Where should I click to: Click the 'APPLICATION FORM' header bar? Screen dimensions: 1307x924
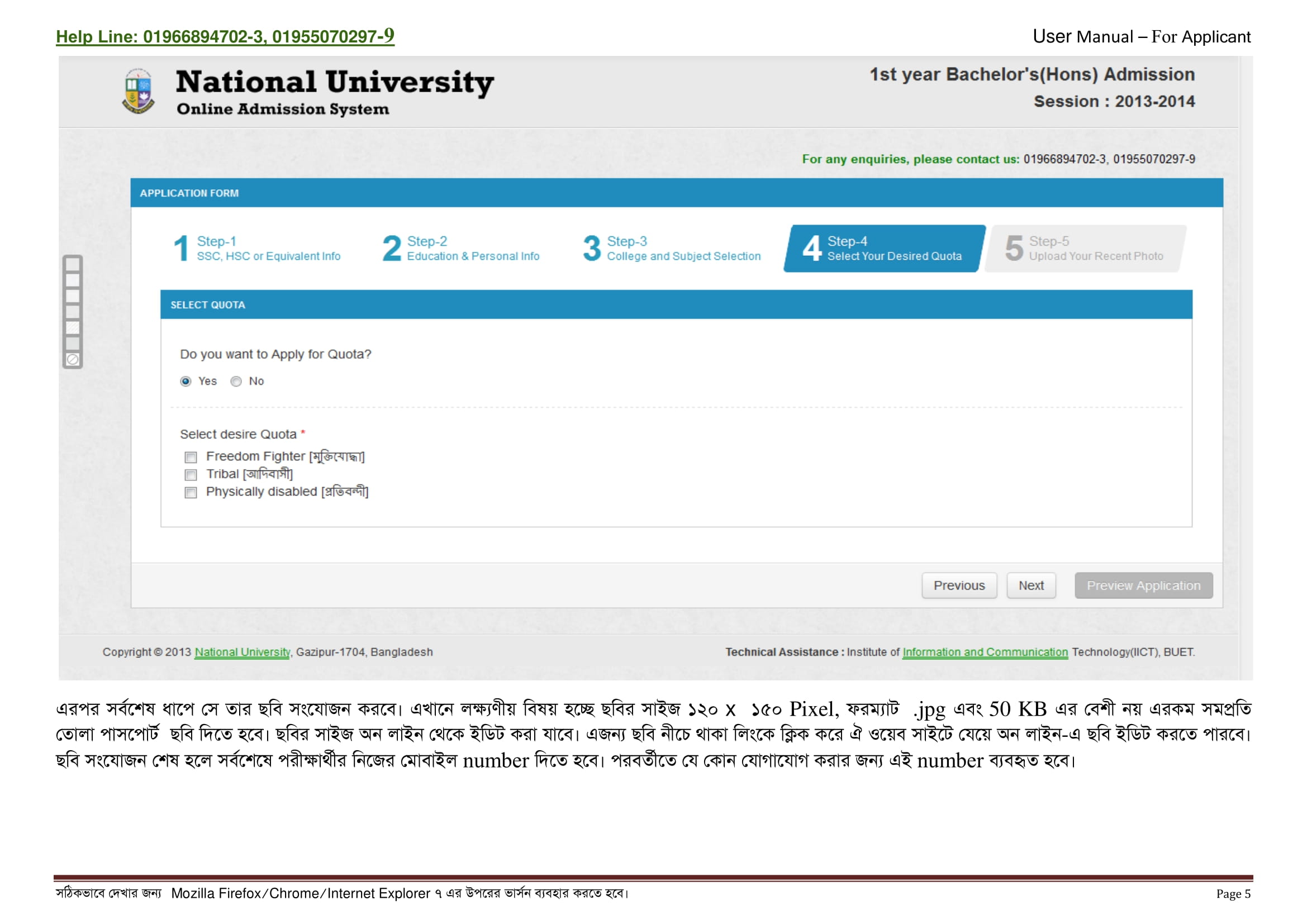tap(676, 193)
